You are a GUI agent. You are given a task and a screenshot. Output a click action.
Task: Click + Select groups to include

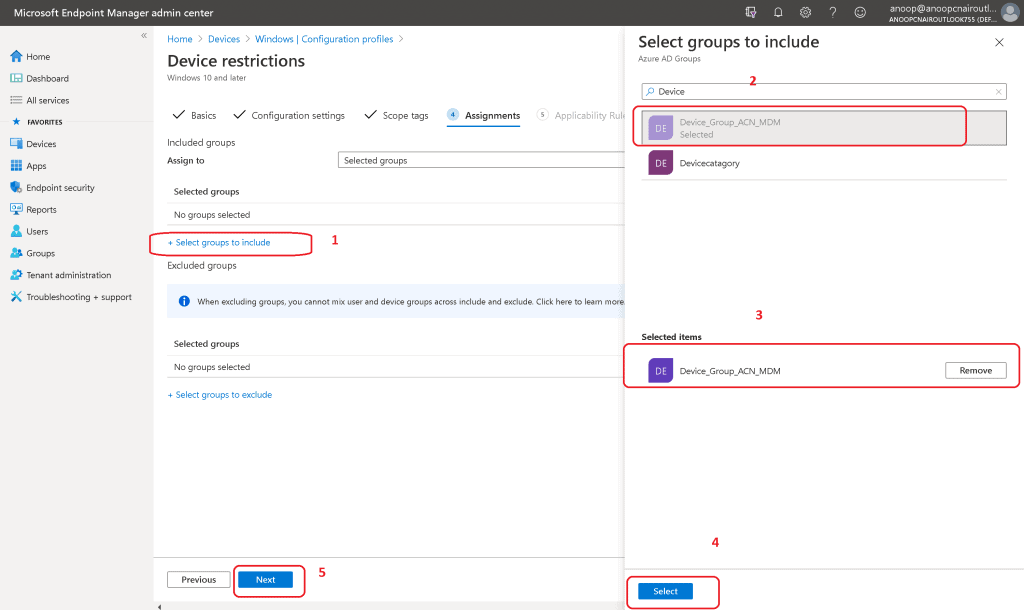(x=219, y=242)
